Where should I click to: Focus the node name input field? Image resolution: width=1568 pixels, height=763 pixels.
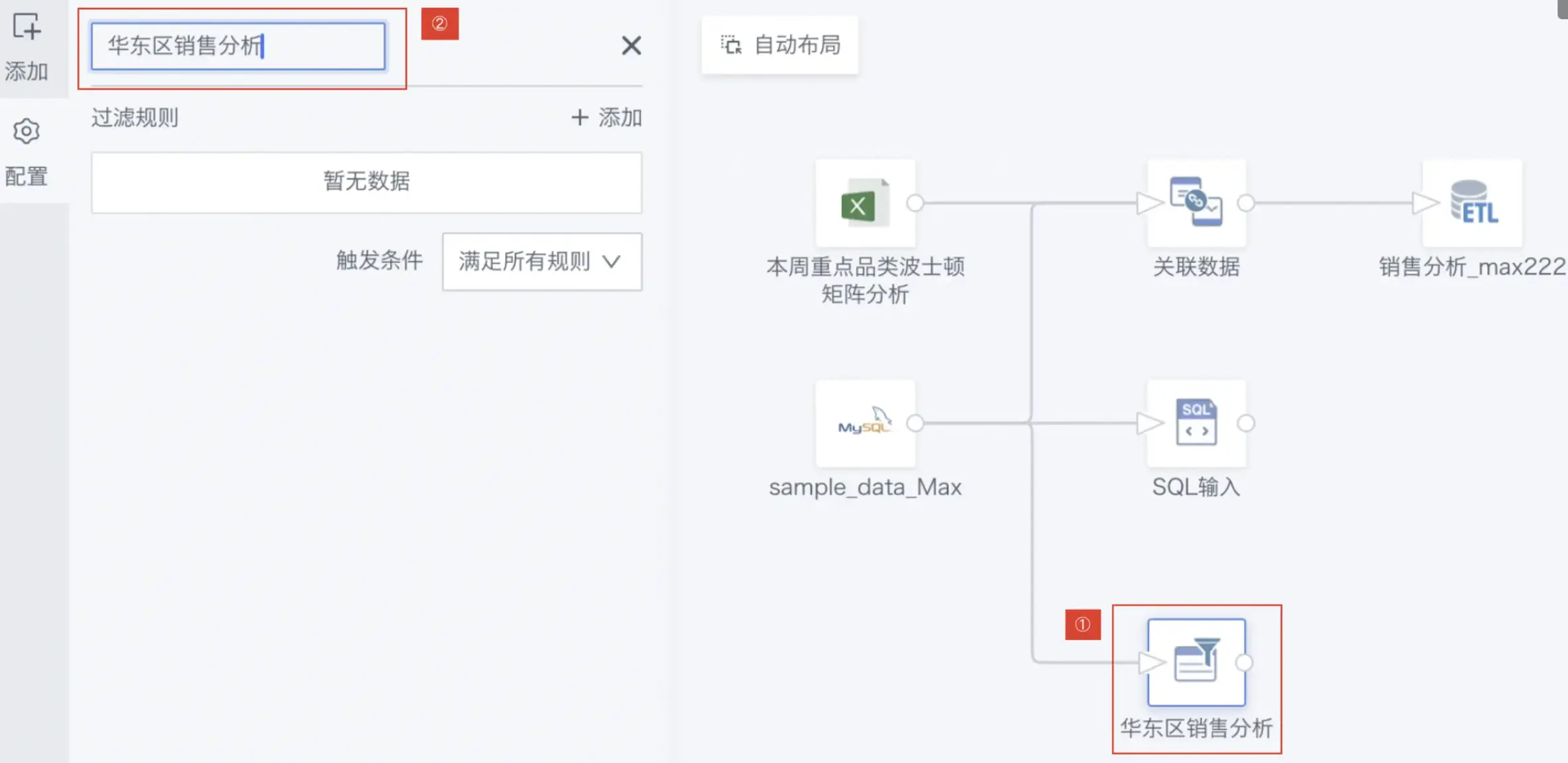[x=239, y=46]
